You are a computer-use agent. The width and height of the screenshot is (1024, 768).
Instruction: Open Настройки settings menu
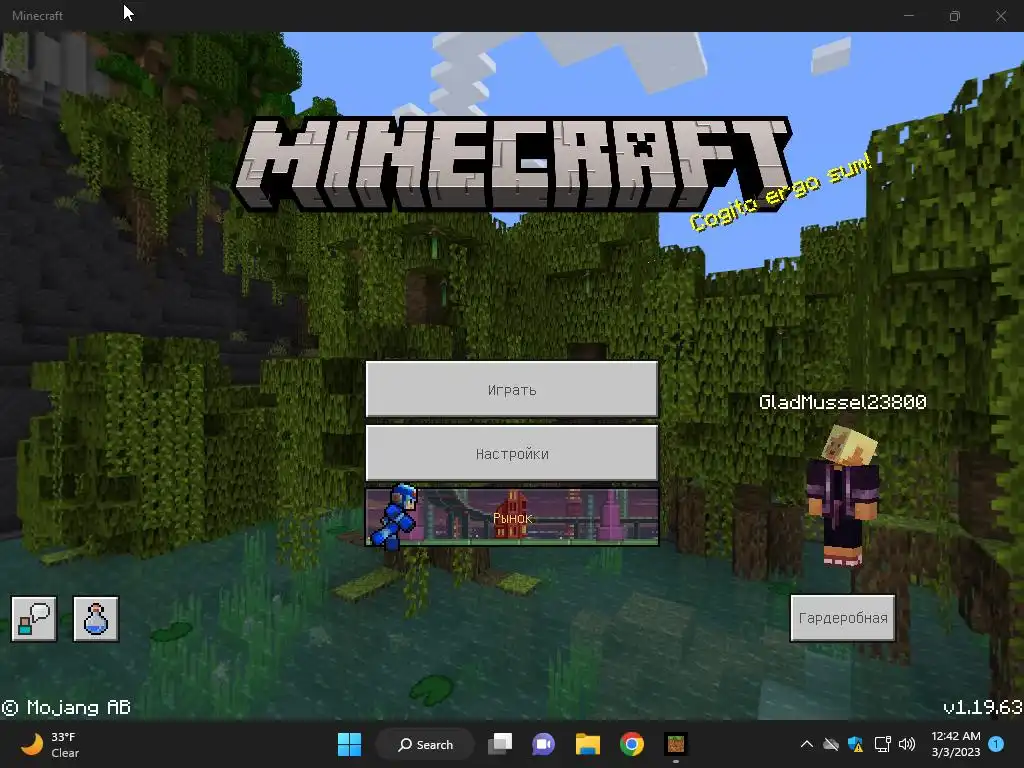pos(511,453)
